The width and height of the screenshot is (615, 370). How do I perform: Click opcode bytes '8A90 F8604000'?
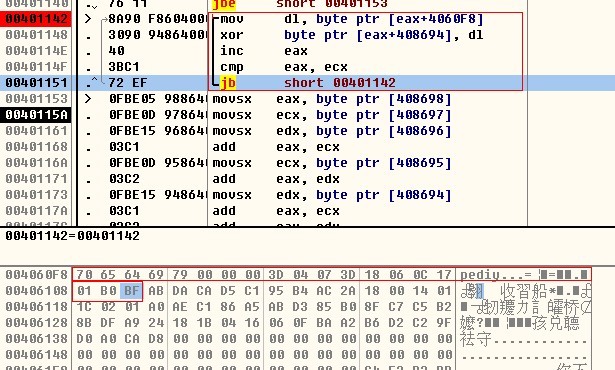pyautogui.click(x=158, y=19)
